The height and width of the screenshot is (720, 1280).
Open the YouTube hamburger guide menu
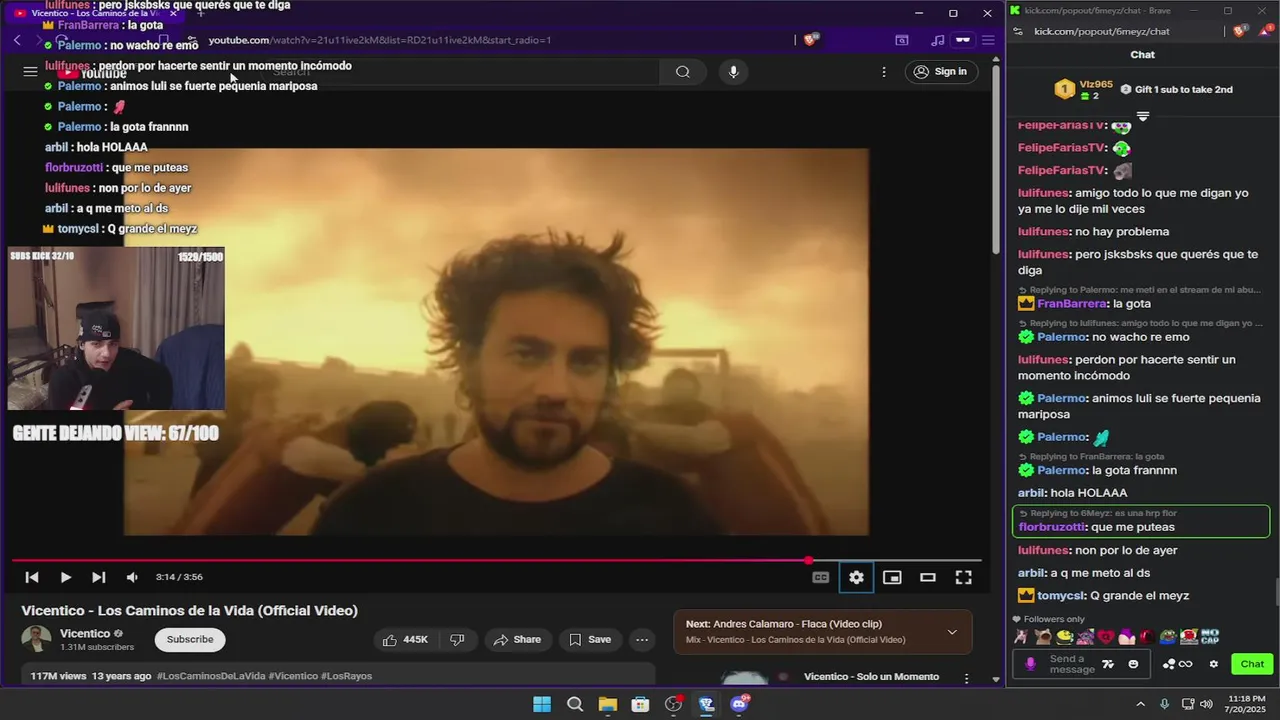(x=30, y=72)
